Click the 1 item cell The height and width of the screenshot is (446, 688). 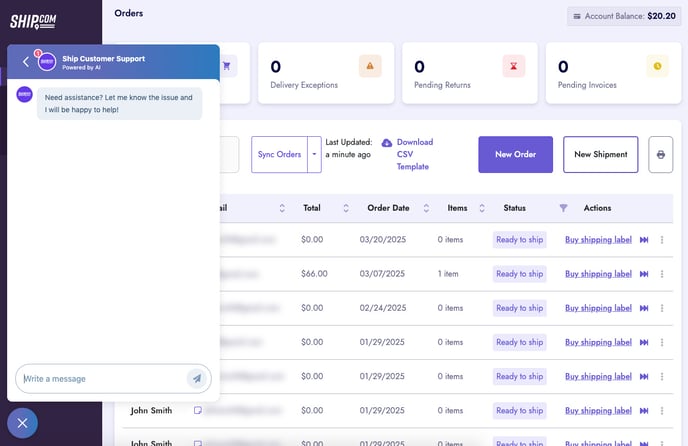pos(448,274)
